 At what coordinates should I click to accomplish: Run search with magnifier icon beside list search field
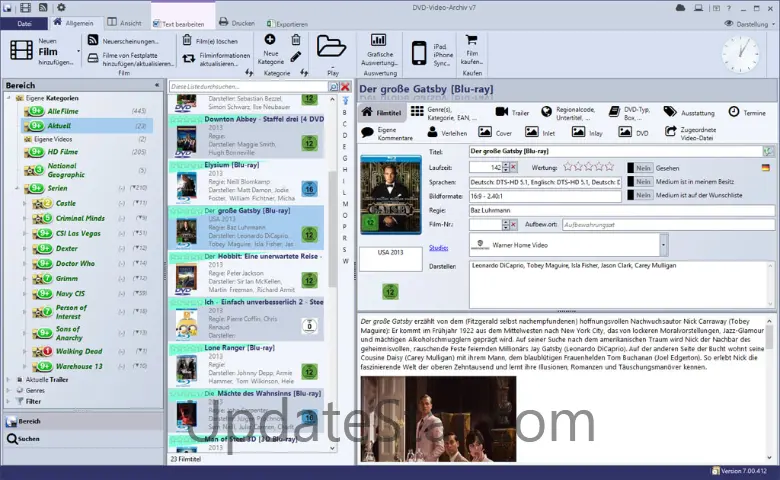coord(333,87)
